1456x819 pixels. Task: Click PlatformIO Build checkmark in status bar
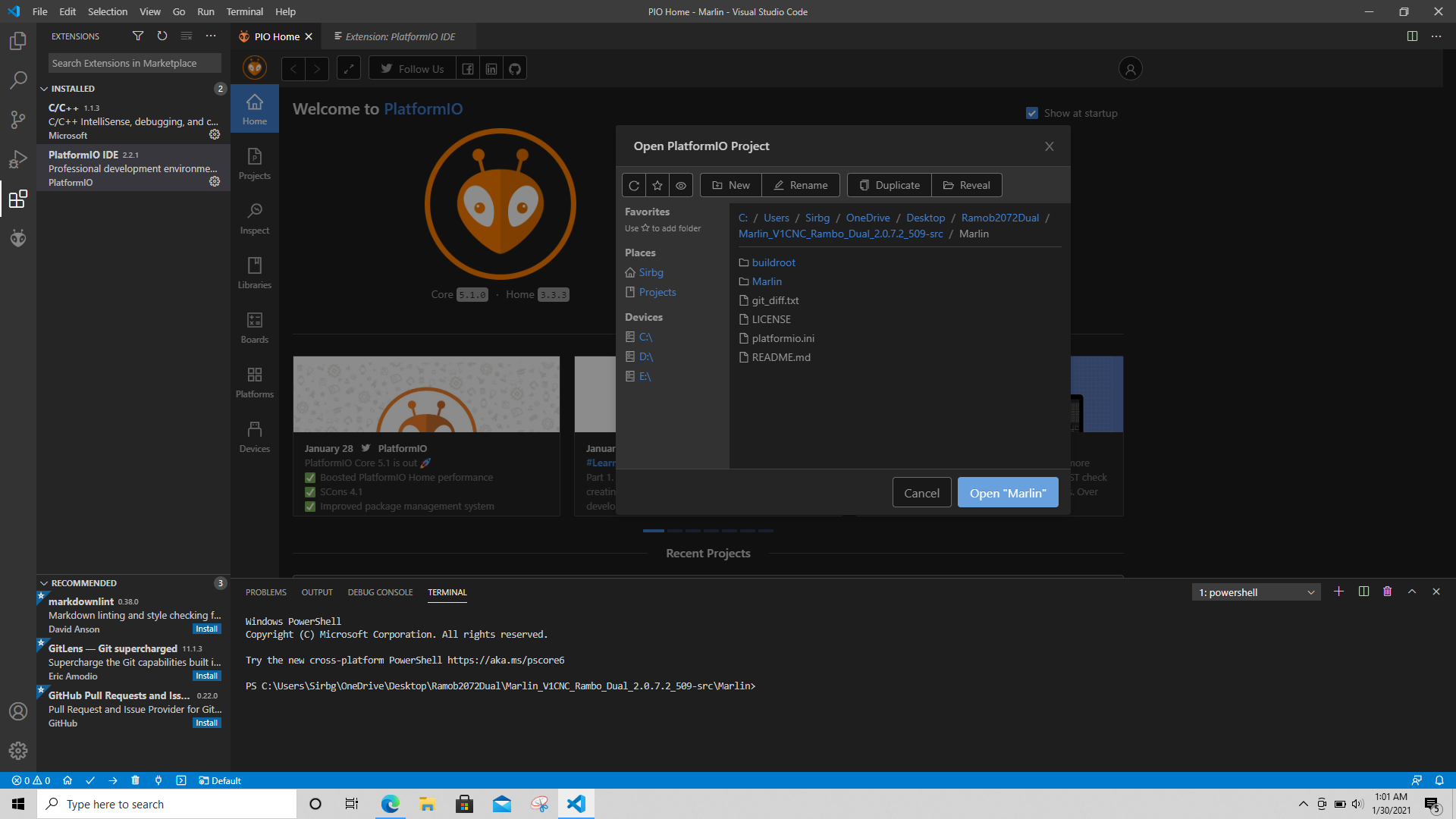coord(90,780)
